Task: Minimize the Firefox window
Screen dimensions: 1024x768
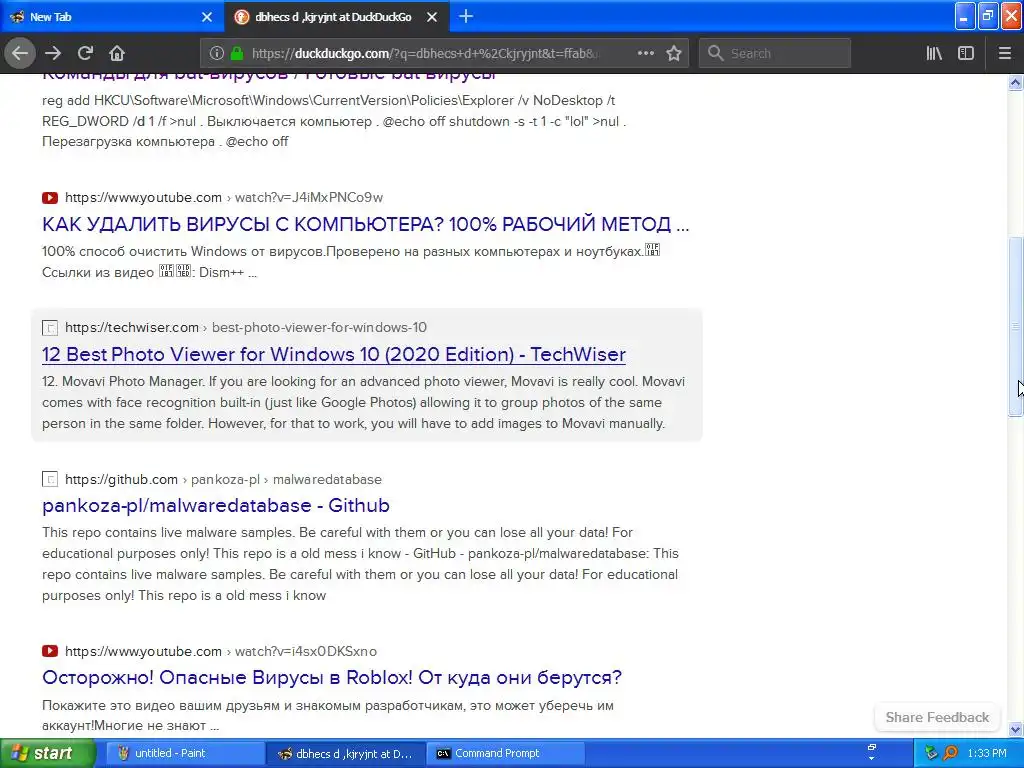Action: tap(965, 16)
